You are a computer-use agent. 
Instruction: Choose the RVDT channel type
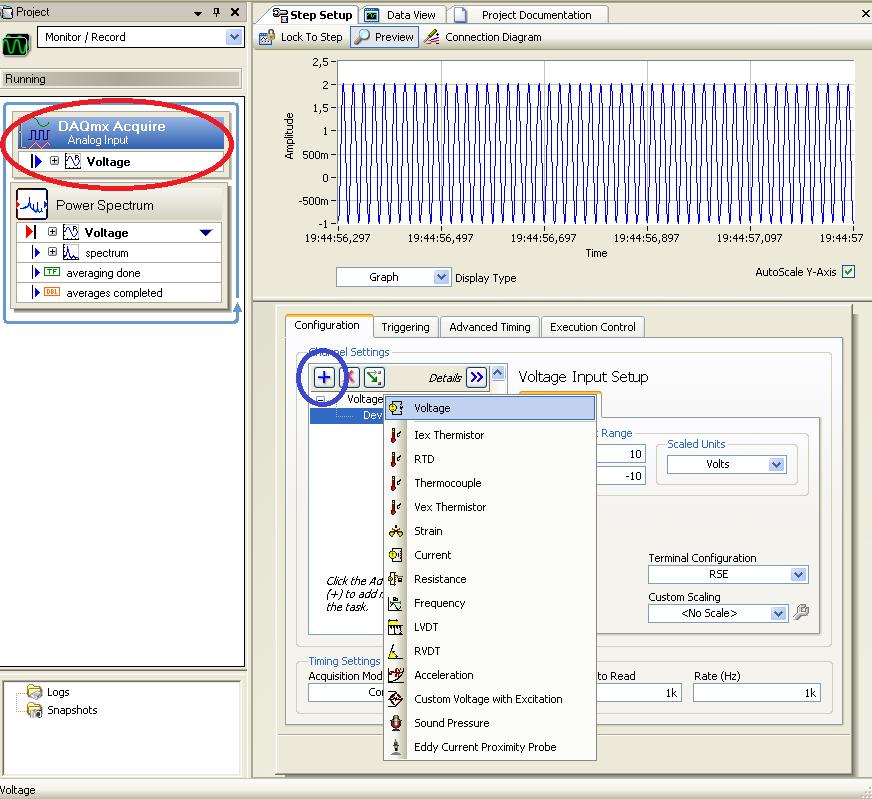coord(490,651)
